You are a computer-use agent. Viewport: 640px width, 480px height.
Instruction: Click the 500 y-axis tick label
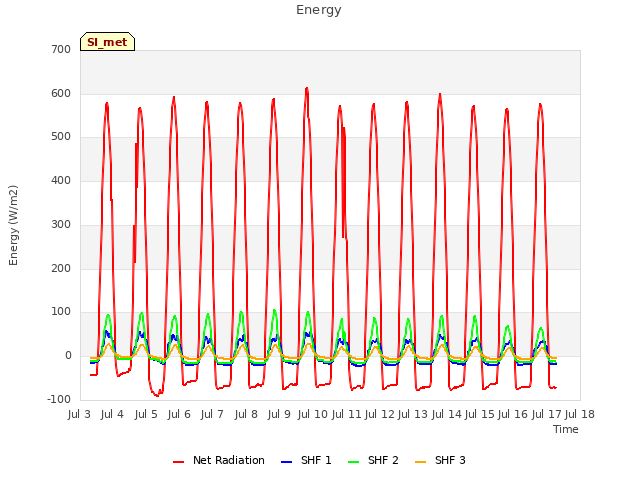click(61, 137)
